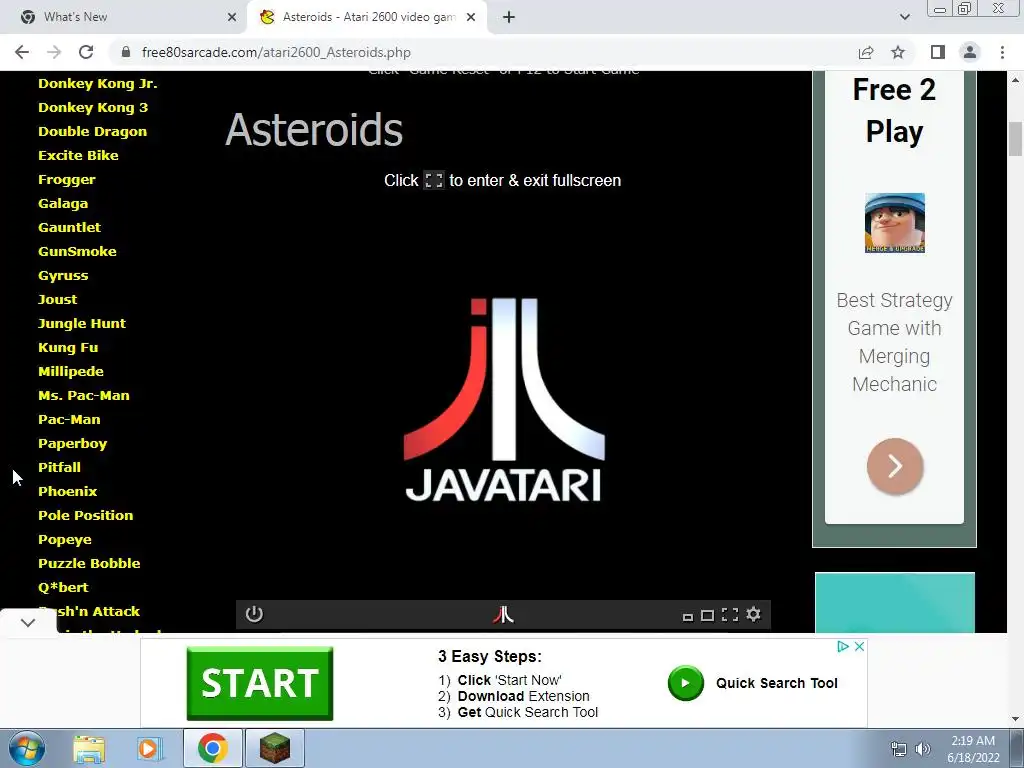This screenshot has width=1024, height=768.
Task: Open Pac-Man game link
Action: click(x=69, y=419)
